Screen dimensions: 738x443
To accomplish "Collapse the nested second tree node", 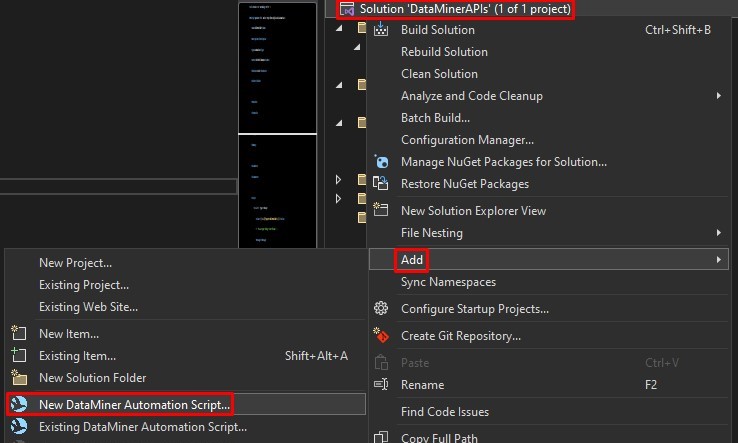I will (357, 47).
